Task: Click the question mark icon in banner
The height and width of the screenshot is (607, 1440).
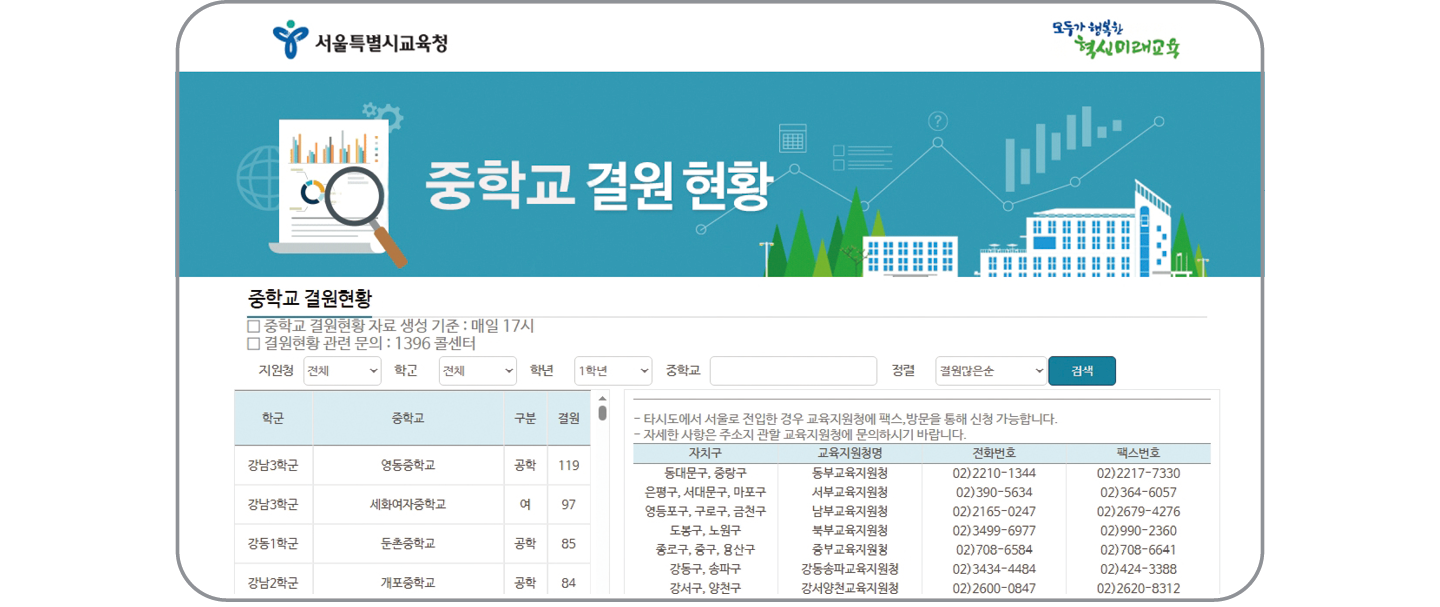Action: 937,122
